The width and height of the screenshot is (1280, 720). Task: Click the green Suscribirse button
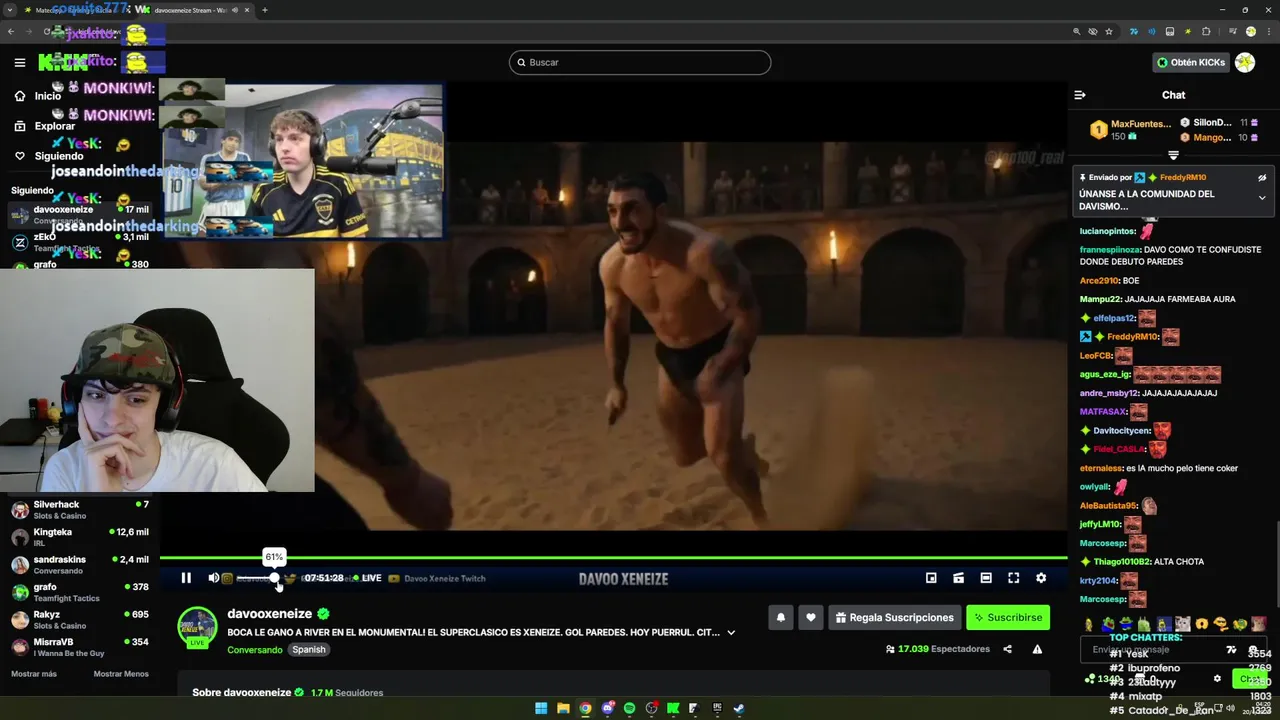(1008, 617)
